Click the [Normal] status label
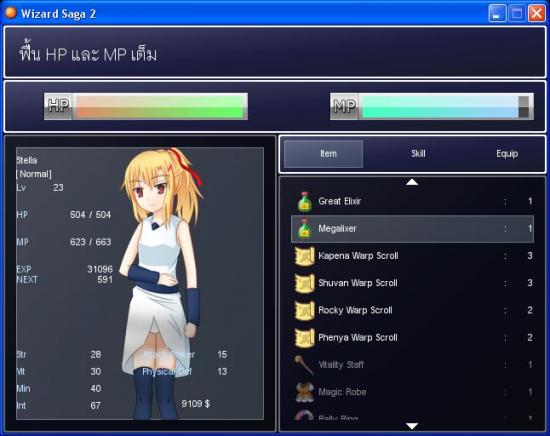This screenshot has width=550, height=436. (x=34, y=174)
